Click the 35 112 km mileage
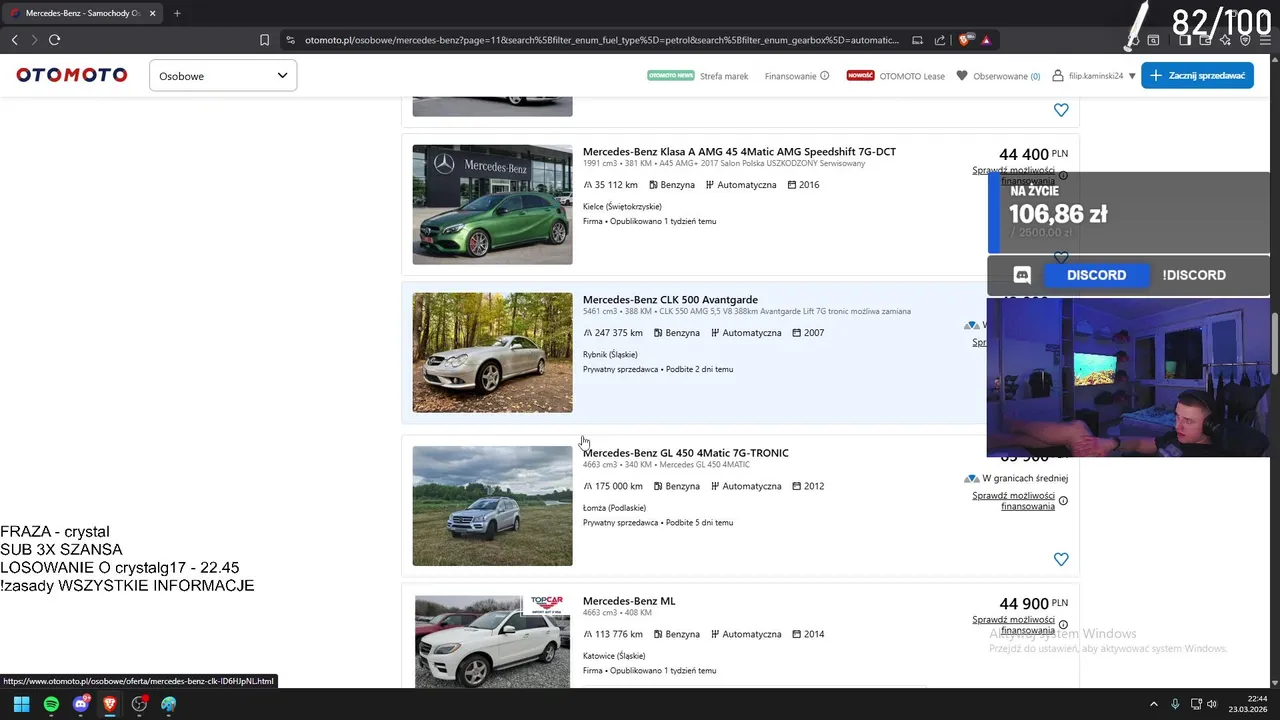The height and width of the screenshot is (720, 1280). [x=616, y=185]
